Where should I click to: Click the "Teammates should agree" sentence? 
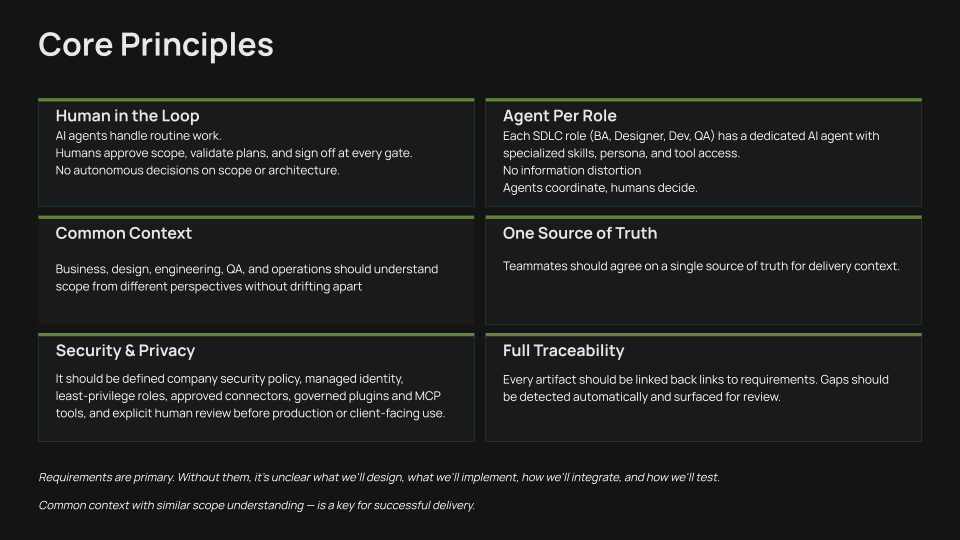point(700,266)
